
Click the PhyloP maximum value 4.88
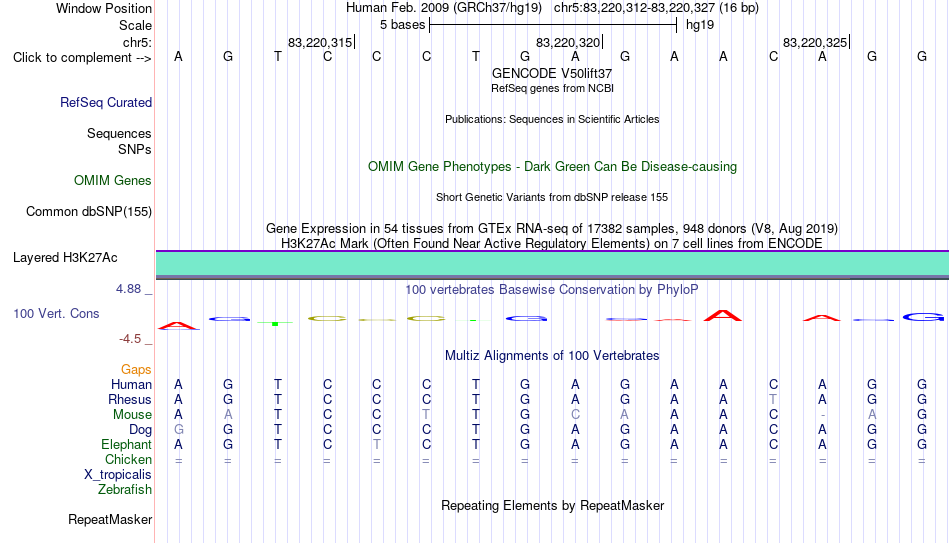pos(128,289)
